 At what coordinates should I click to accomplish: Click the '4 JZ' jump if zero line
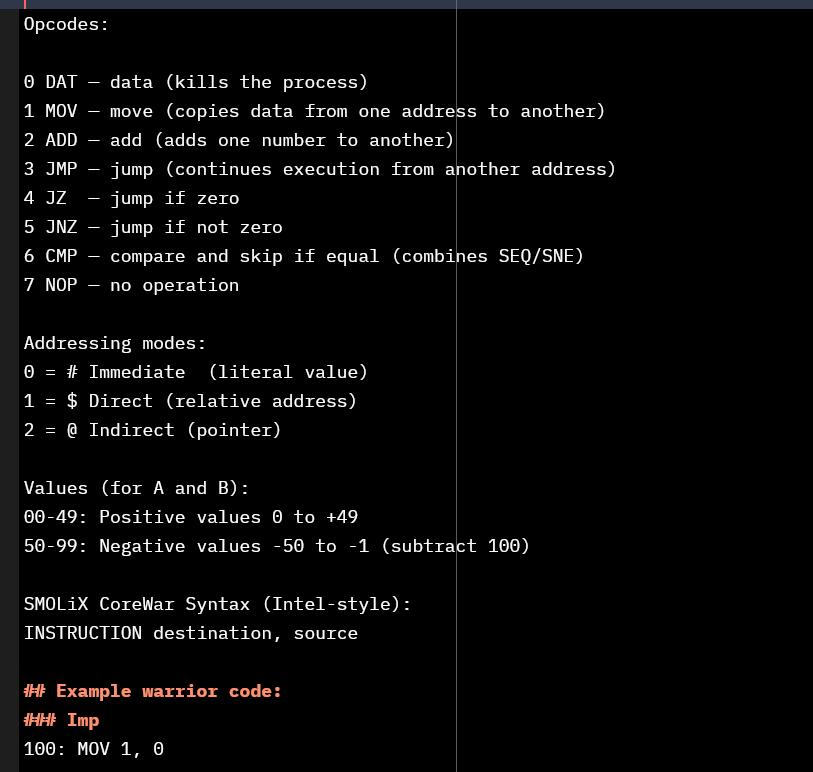click(x=132, y=198)
